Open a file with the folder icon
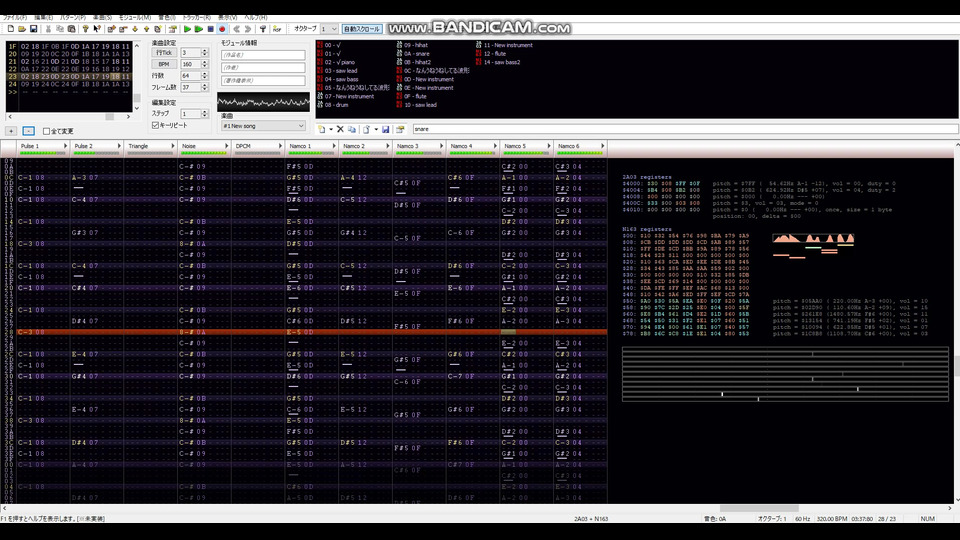The image size is (960, 540). click(22, 29)
